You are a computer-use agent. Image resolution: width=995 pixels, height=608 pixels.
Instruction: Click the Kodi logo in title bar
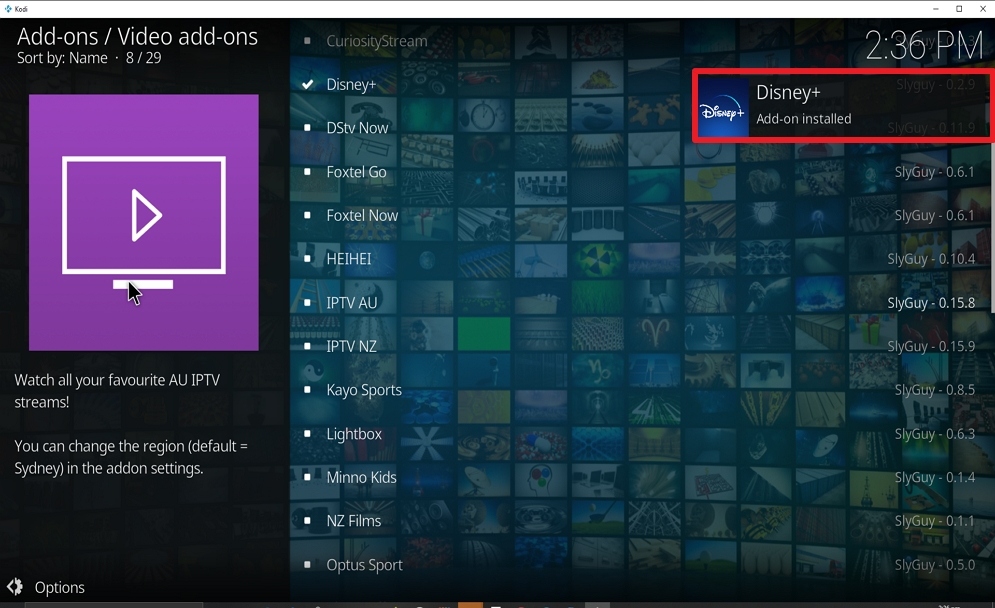[7, 8]
